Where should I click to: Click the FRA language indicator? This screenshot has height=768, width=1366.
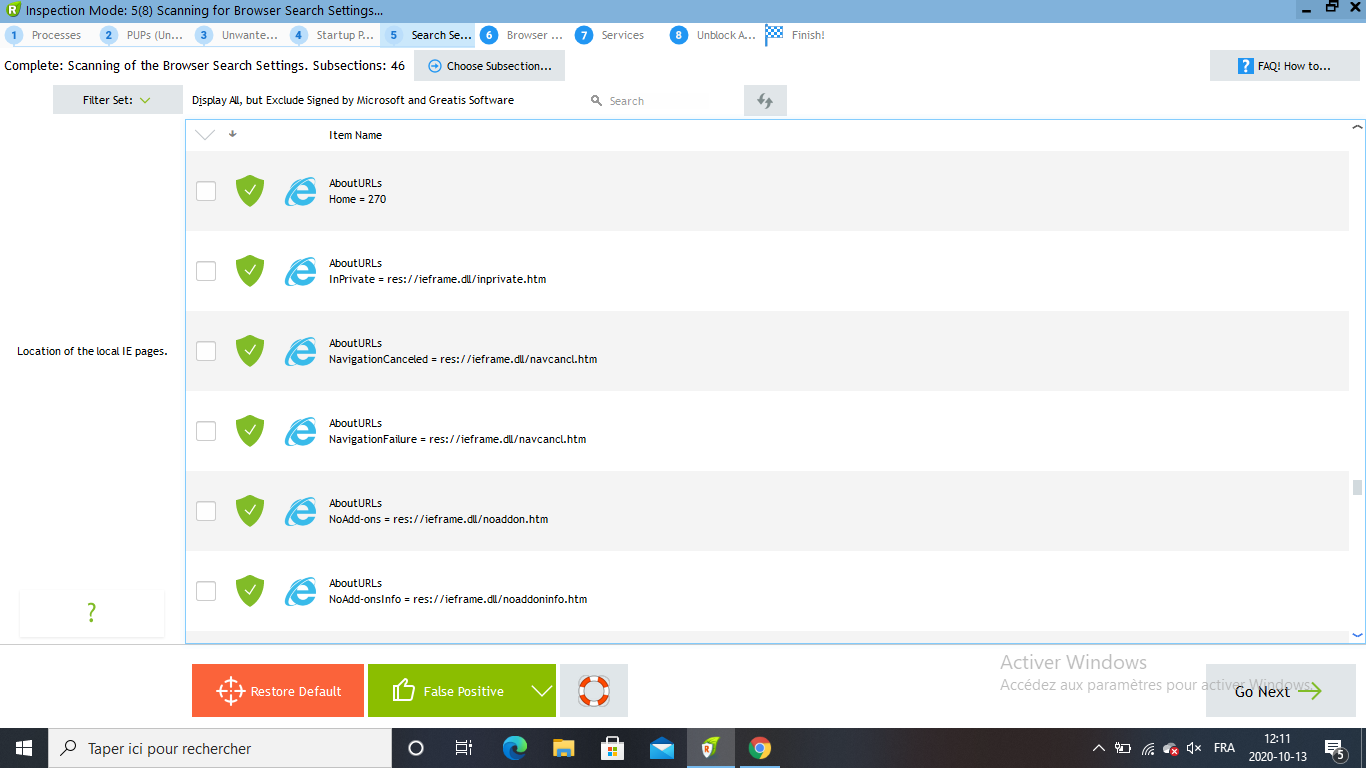coord(1224,748)
